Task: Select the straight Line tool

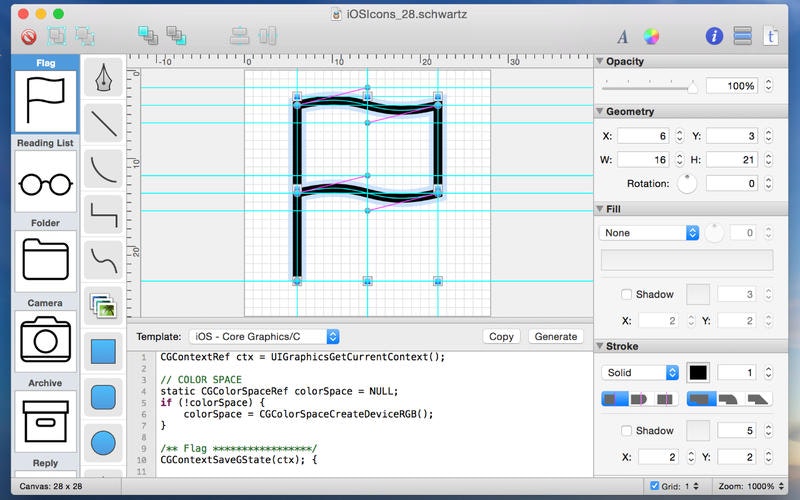Action: 104,123
